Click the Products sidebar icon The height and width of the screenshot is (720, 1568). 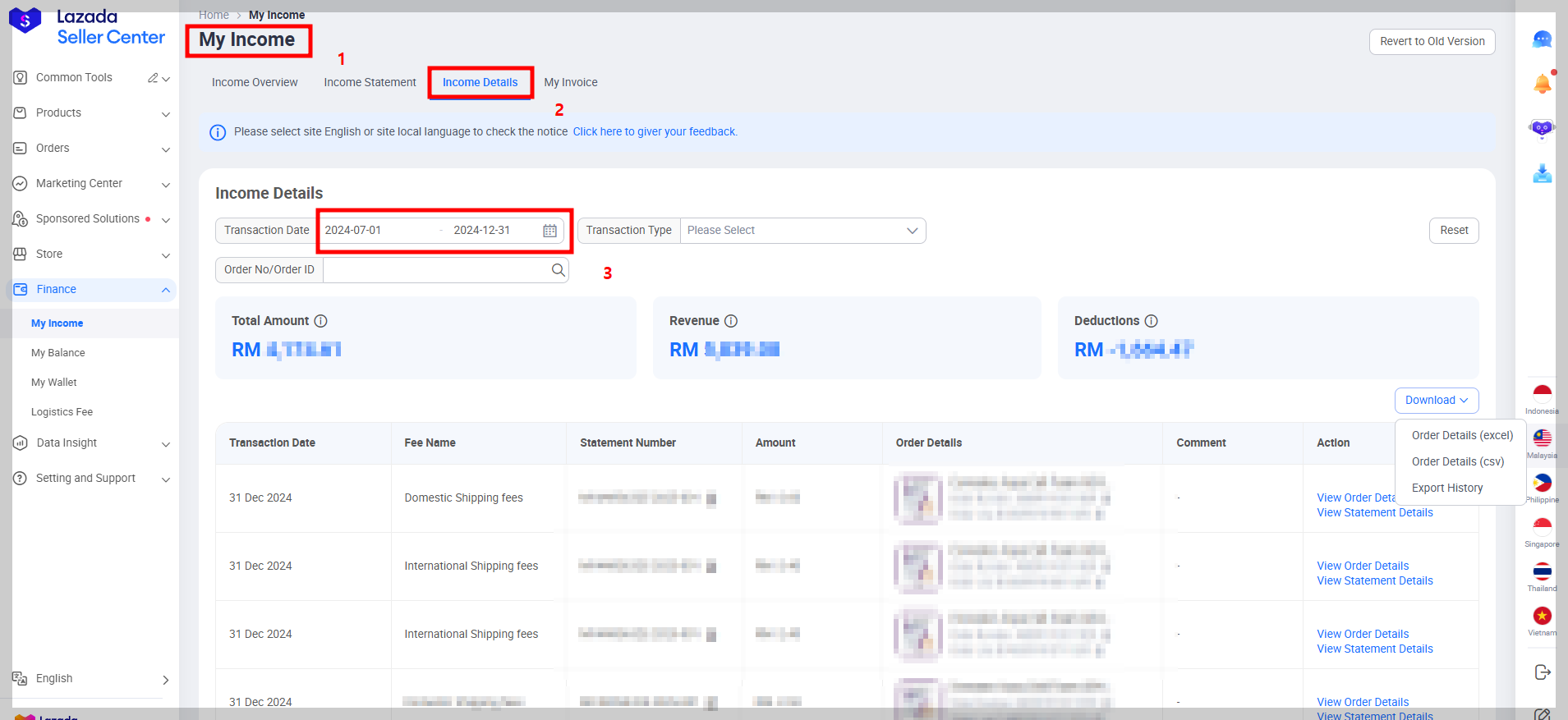[21, 112]
